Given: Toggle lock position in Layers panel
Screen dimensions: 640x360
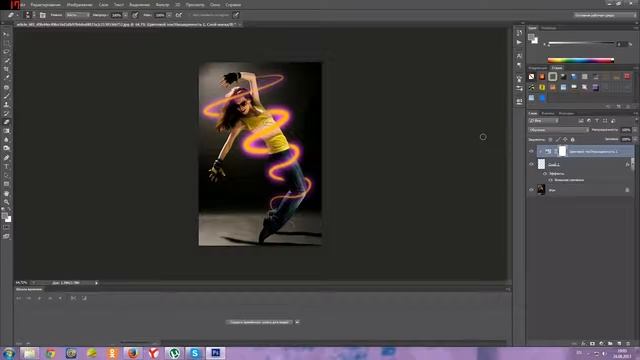Looking at the screenshot, I should coord(565,140).
